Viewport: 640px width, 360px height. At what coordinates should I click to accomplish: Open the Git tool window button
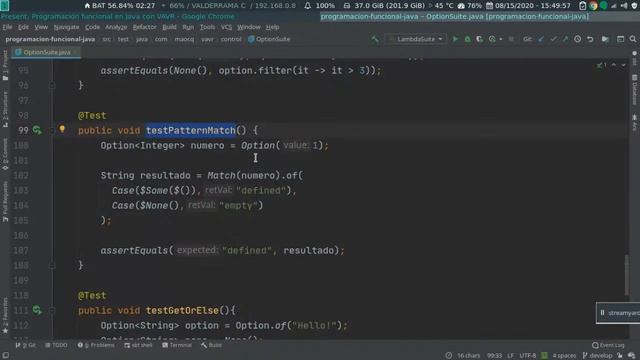(x=26, y=345)
